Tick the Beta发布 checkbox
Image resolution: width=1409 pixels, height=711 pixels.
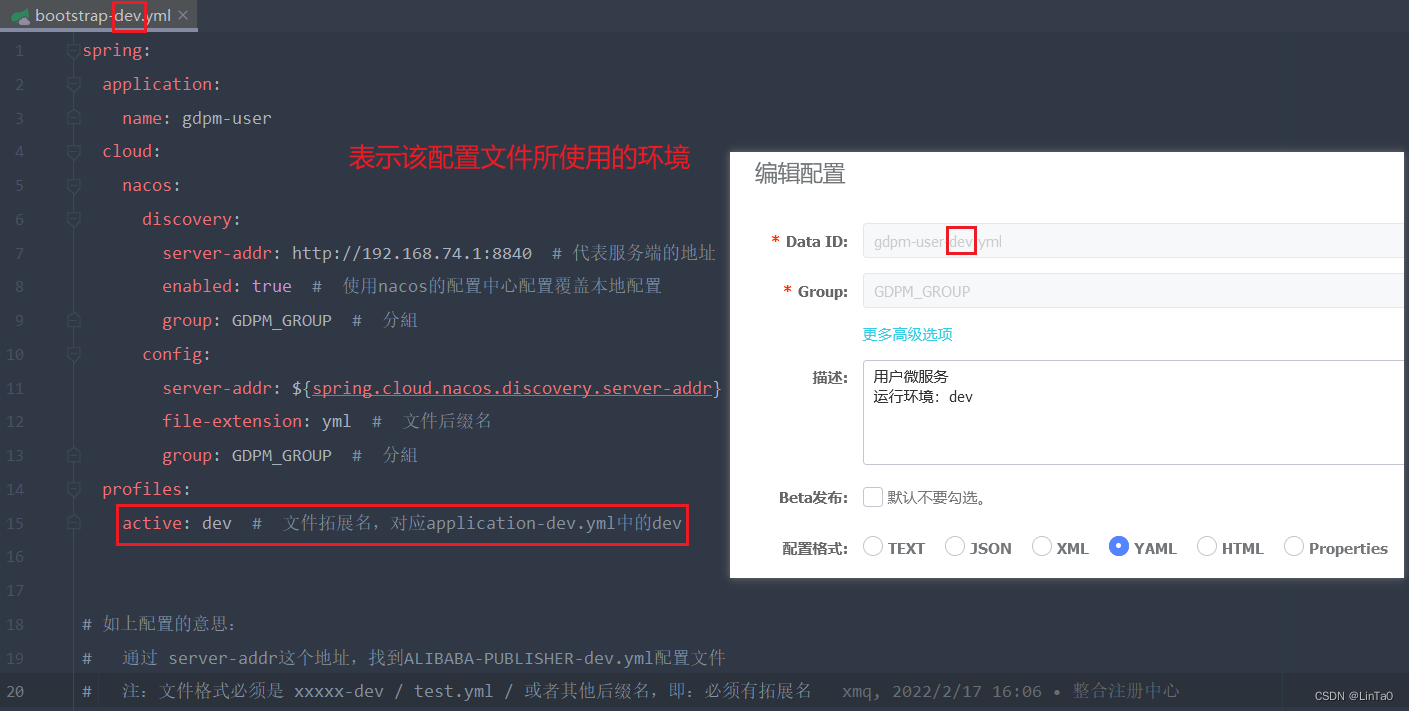tap(873, 497)
